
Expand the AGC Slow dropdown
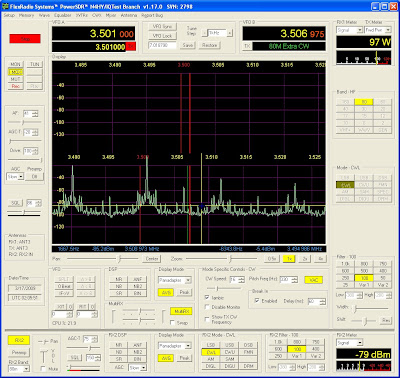tap(15, 177)
